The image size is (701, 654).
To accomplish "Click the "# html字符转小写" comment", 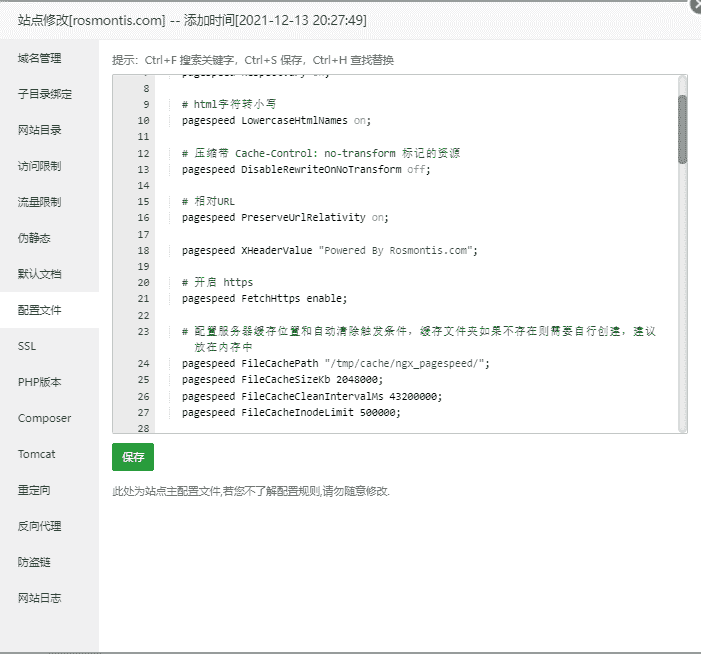I will tap(229, 104).
